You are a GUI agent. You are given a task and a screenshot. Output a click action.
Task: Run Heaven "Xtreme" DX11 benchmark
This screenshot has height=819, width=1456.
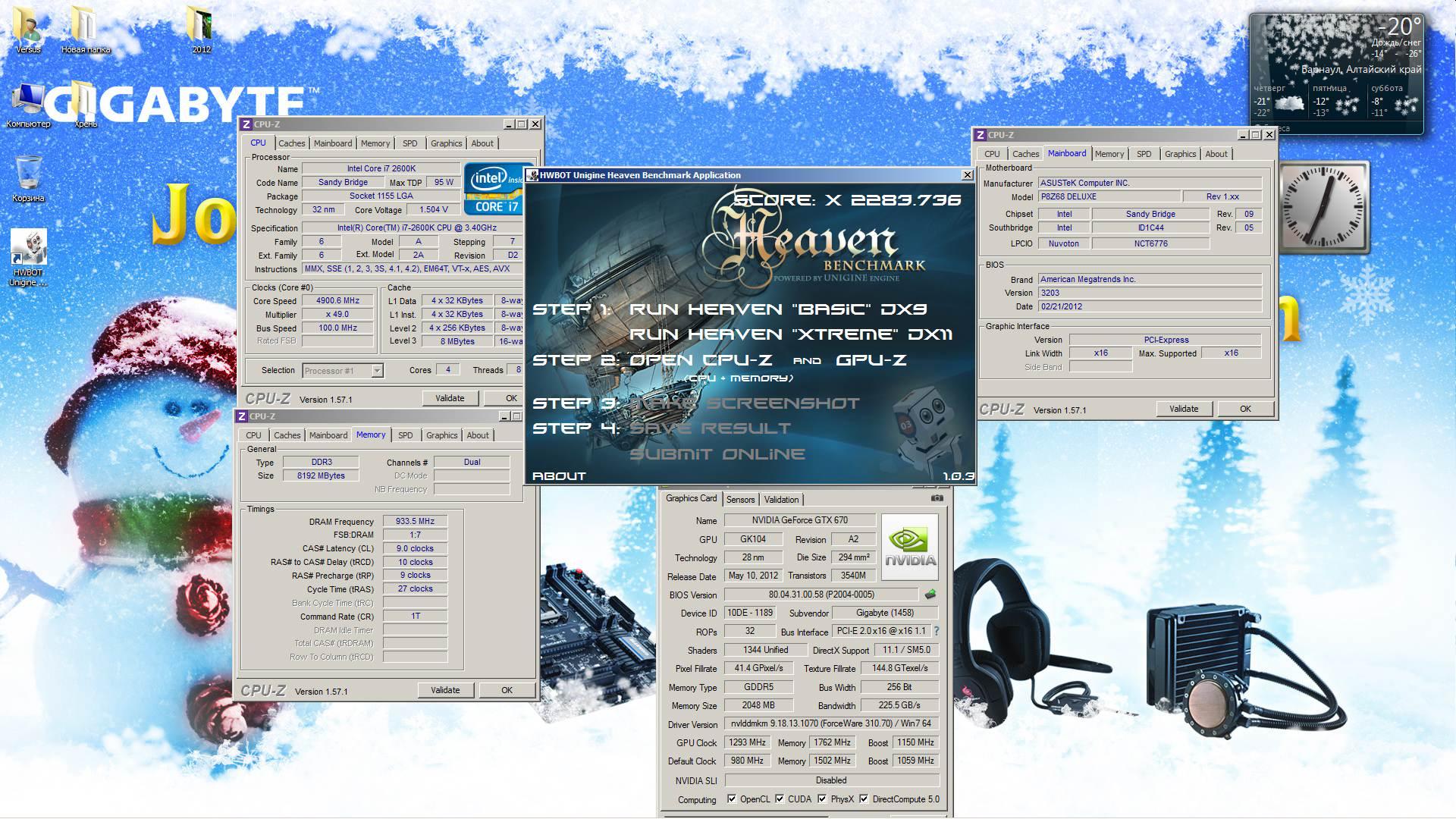point(791,334)
